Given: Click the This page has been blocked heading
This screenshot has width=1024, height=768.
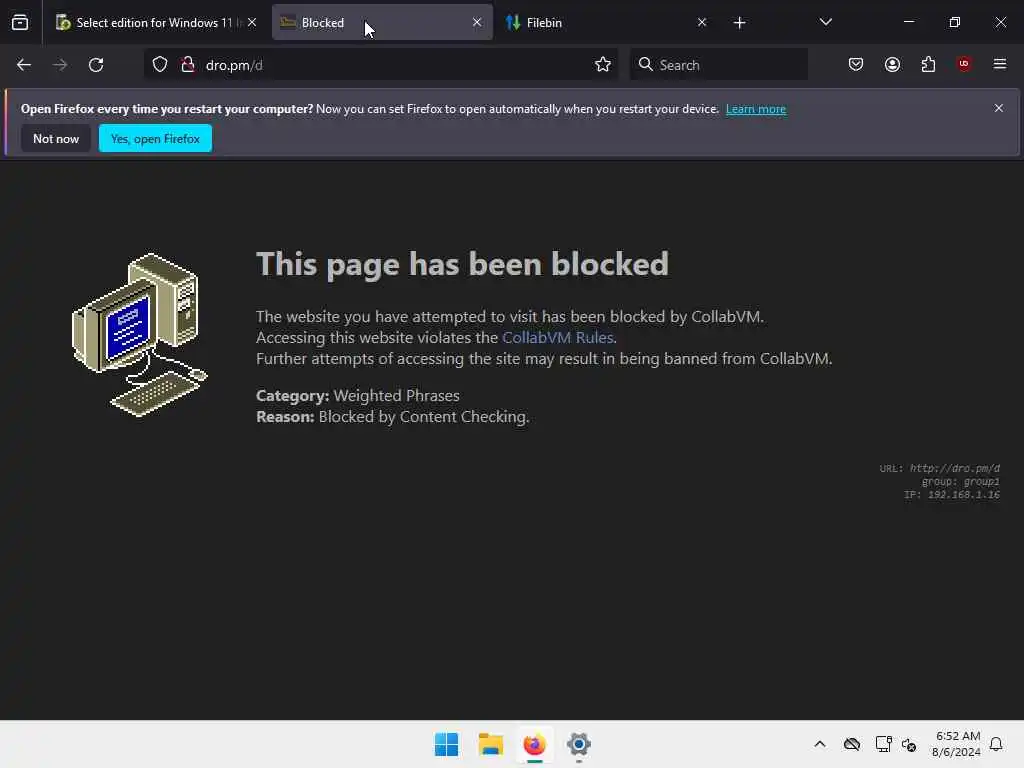Looking at the screenshot, I should [x=462, y=264].
